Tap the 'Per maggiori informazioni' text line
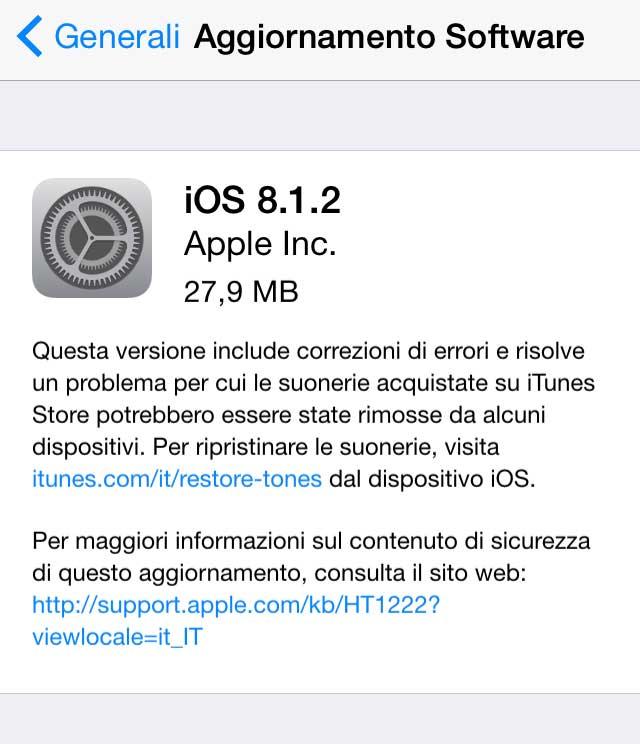Screen dimensions: 640x744 (311, 541)
